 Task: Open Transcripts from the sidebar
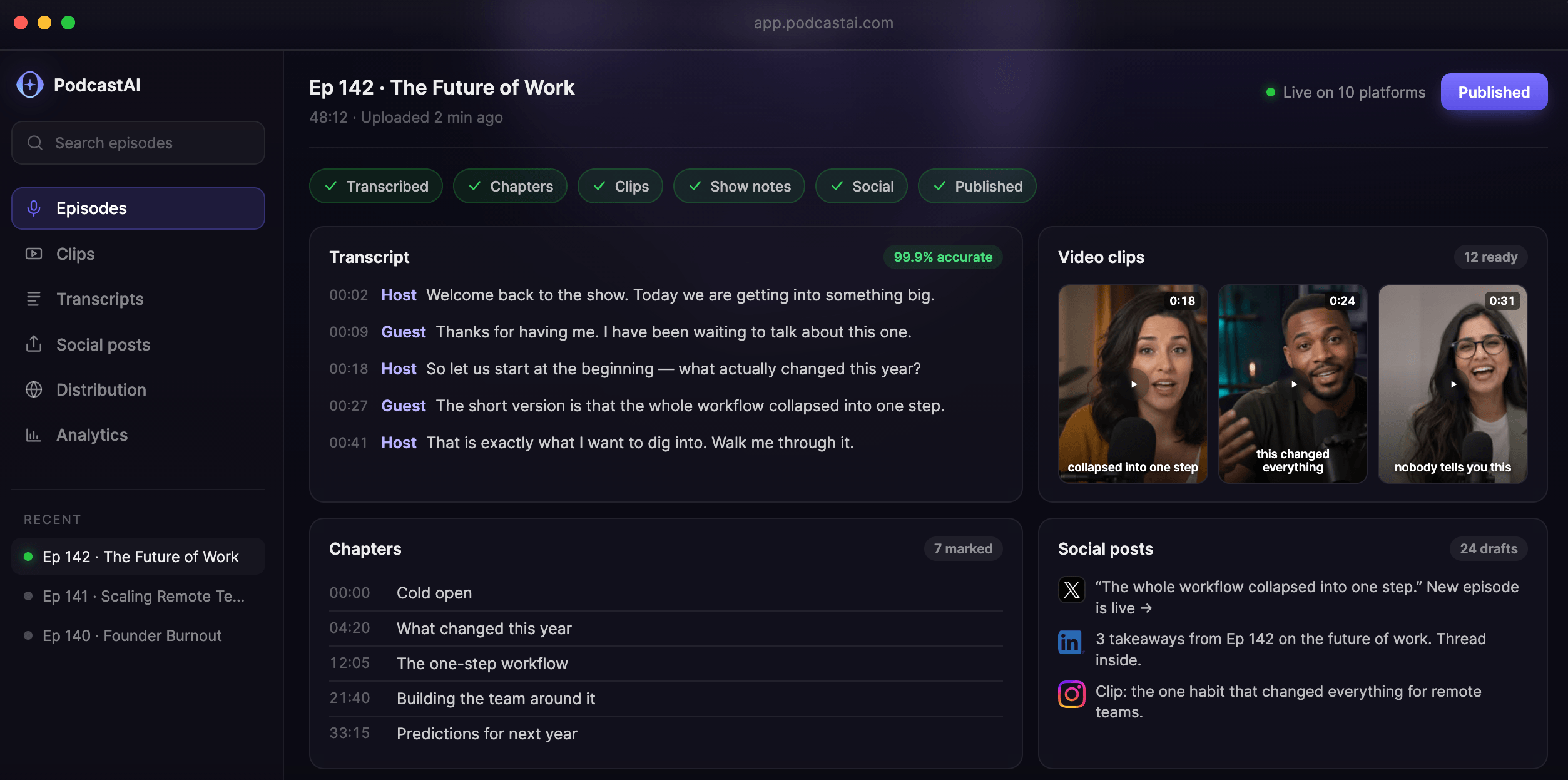coord(138,299)
